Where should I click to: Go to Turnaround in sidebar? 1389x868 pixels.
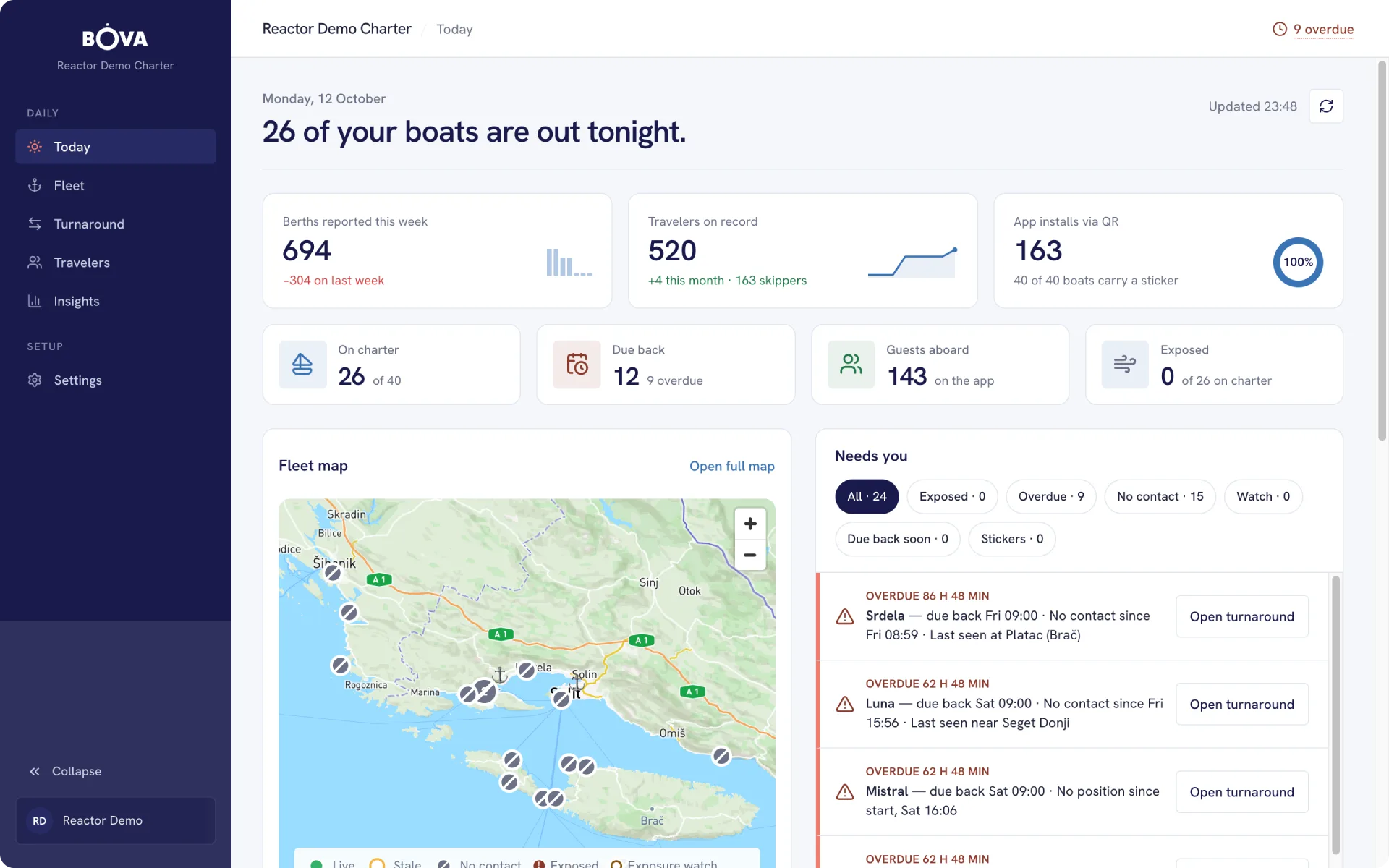116,224
